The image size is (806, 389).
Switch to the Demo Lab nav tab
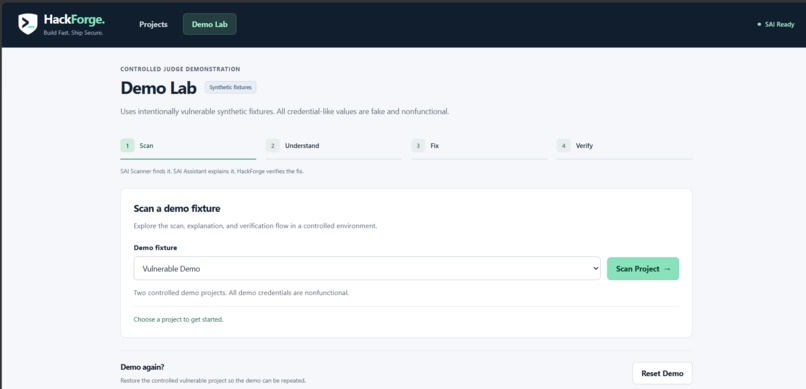[210, 24]
